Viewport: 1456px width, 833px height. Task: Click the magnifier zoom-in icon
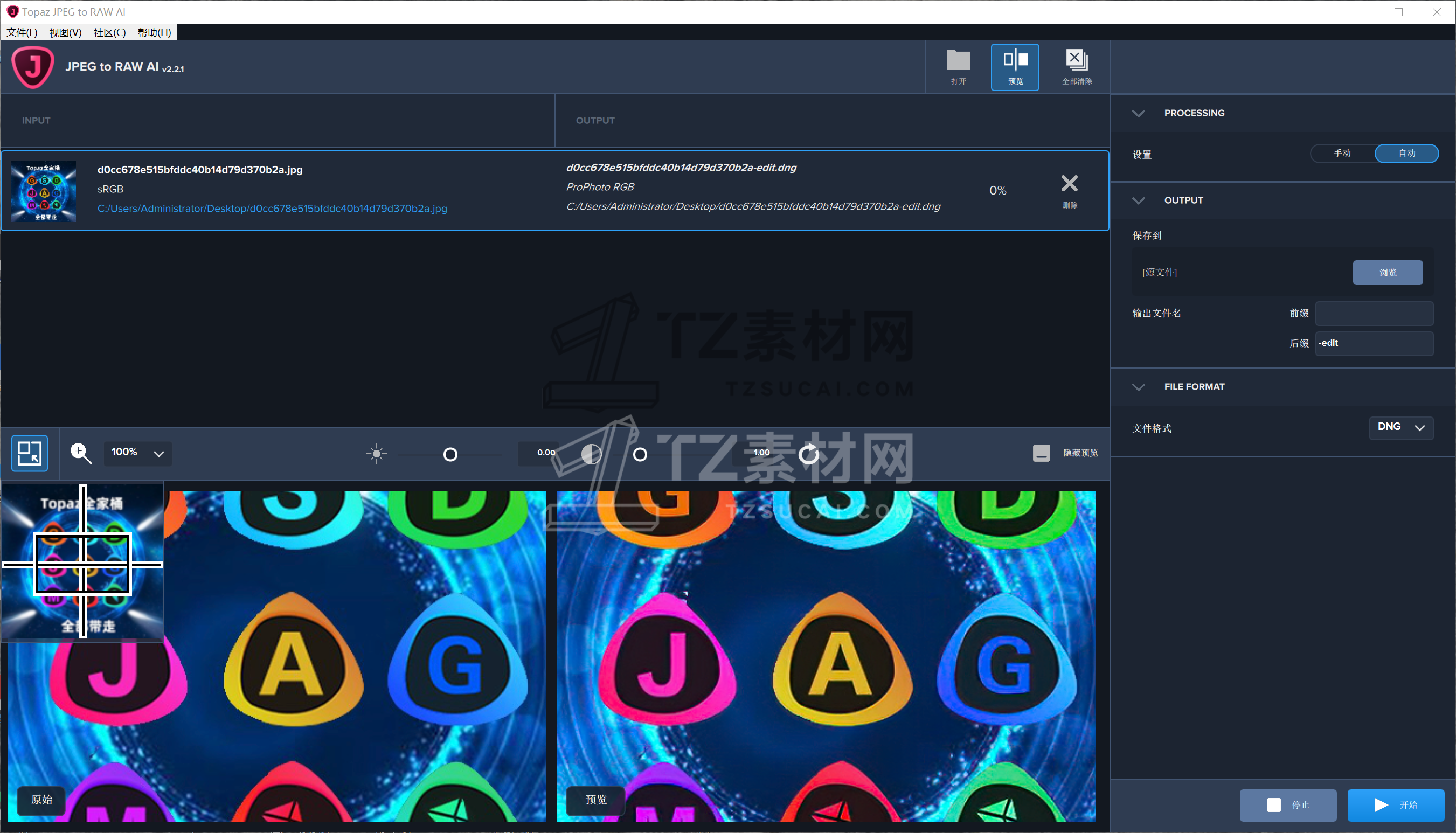80,453
